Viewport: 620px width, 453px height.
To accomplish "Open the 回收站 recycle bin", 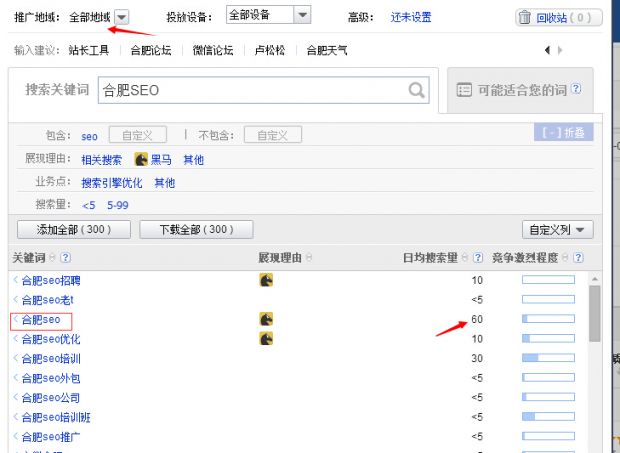I will tap(558, 17).
